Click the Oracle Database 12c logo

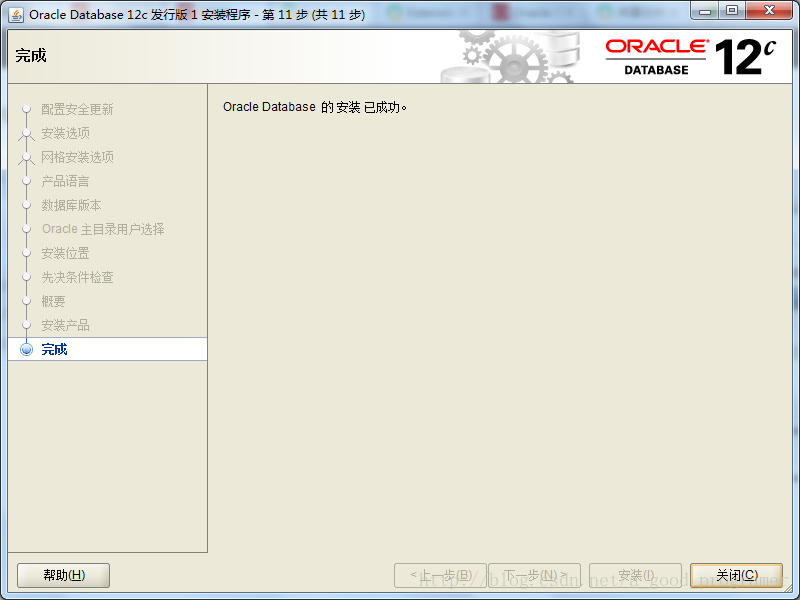[x=691, y=57]
